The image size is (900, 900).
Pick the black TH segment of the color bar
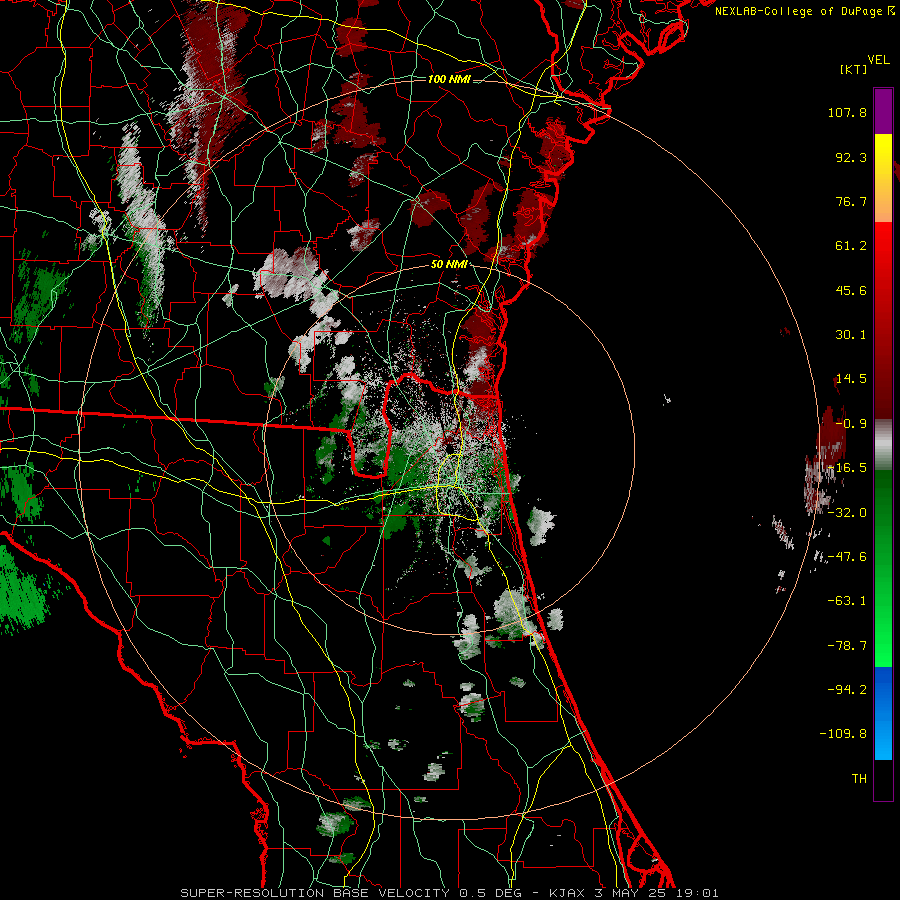click(x=883, y=780)
